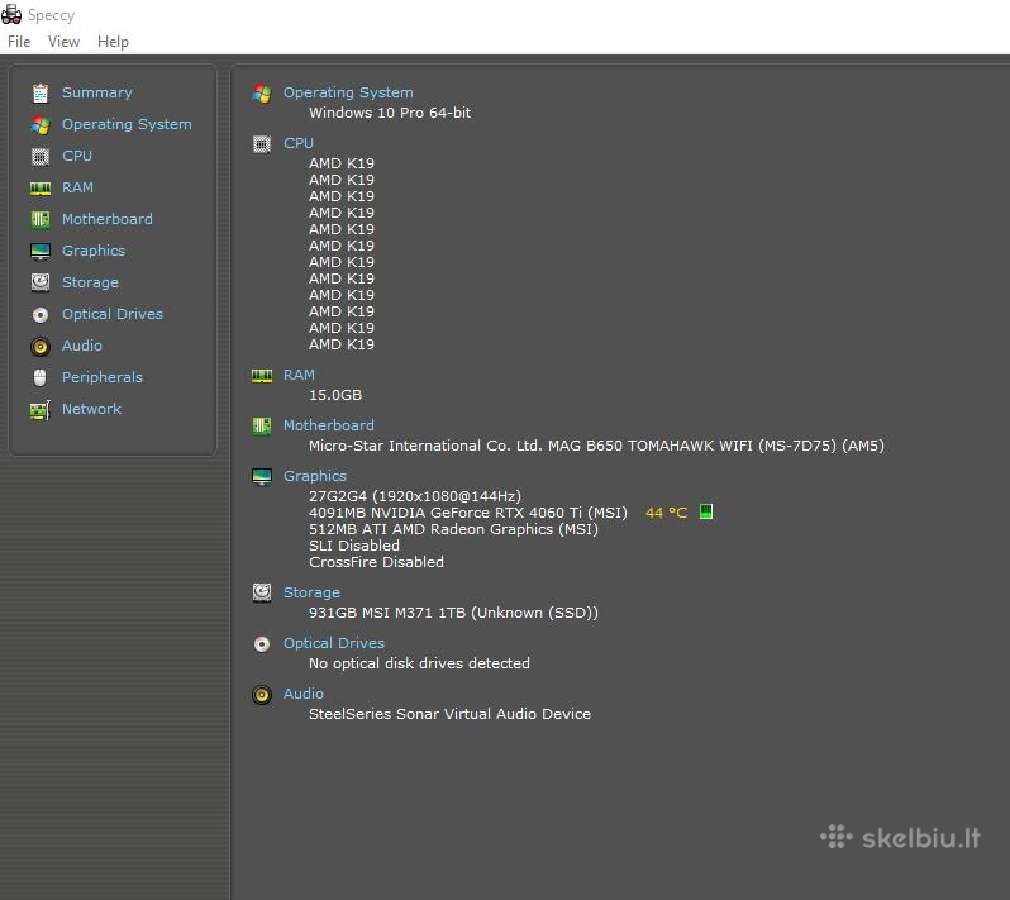1010x900 pixels.
Task: Select Audio in the sidebar
Action: click(82, 345)
